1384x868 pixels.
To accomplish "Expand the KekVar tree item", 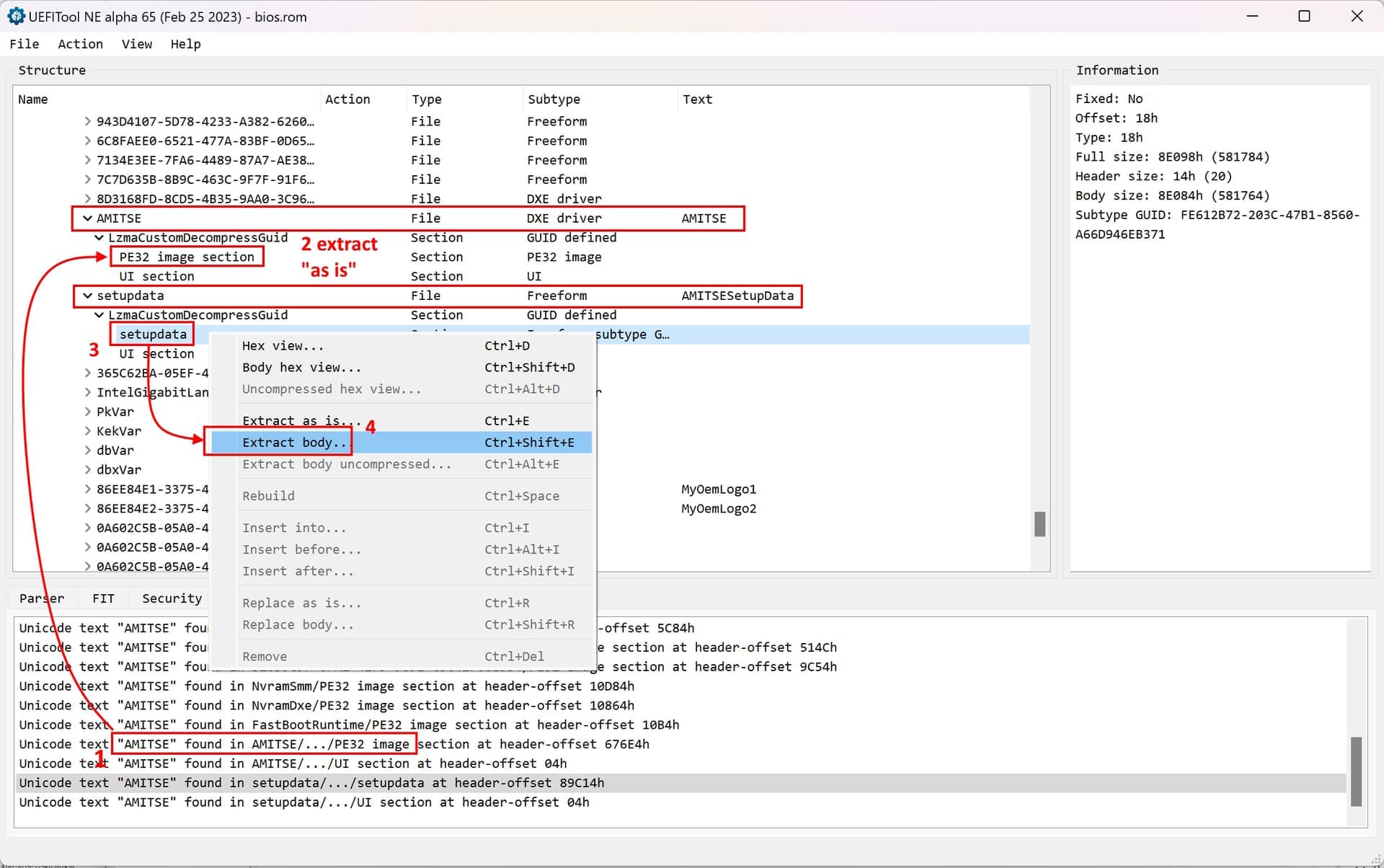I will tap(87, 431).
